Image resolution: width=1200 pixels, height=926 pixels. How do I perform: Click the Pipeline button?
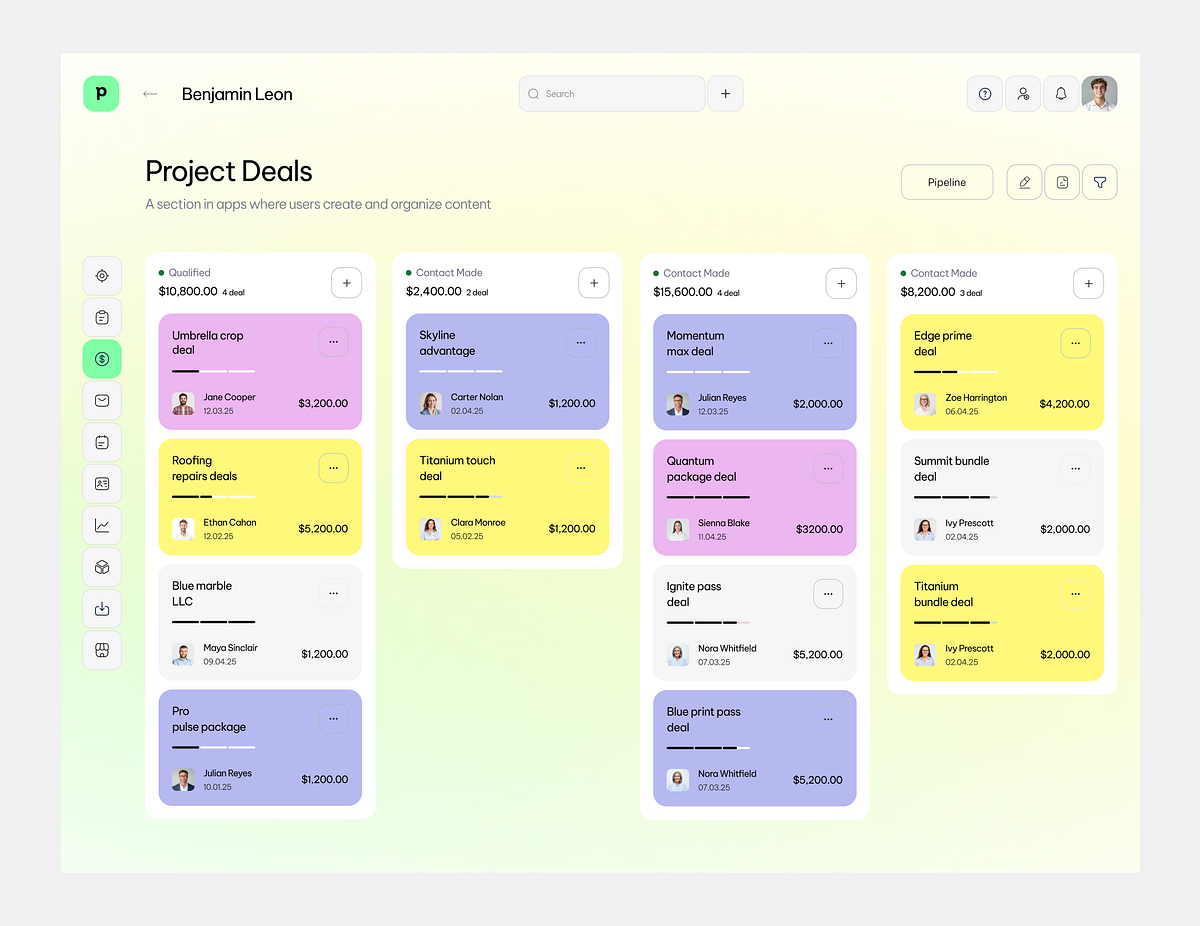click(x=947, y=182)
